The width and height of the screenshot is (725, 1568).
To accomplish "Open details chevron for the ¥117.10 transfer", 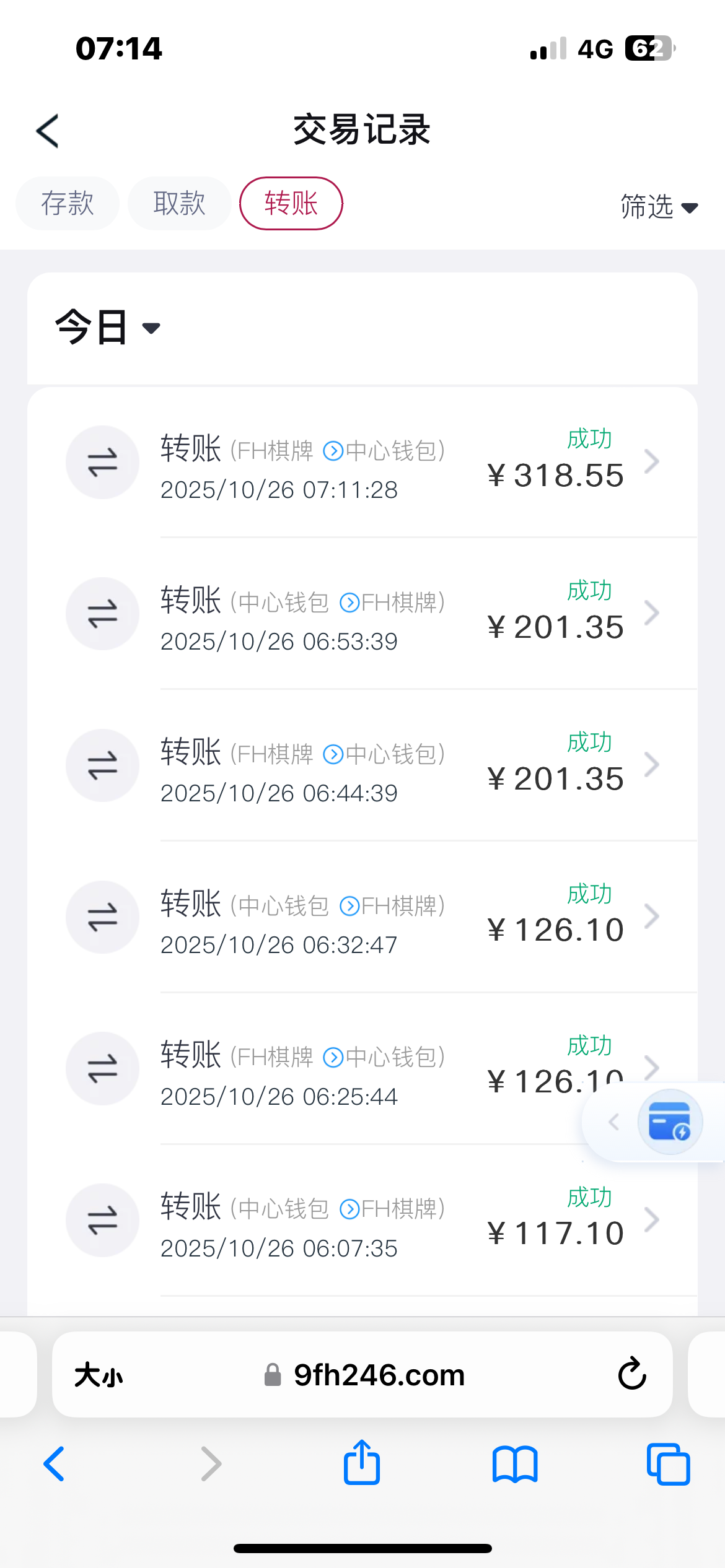I will (651, 1219).
